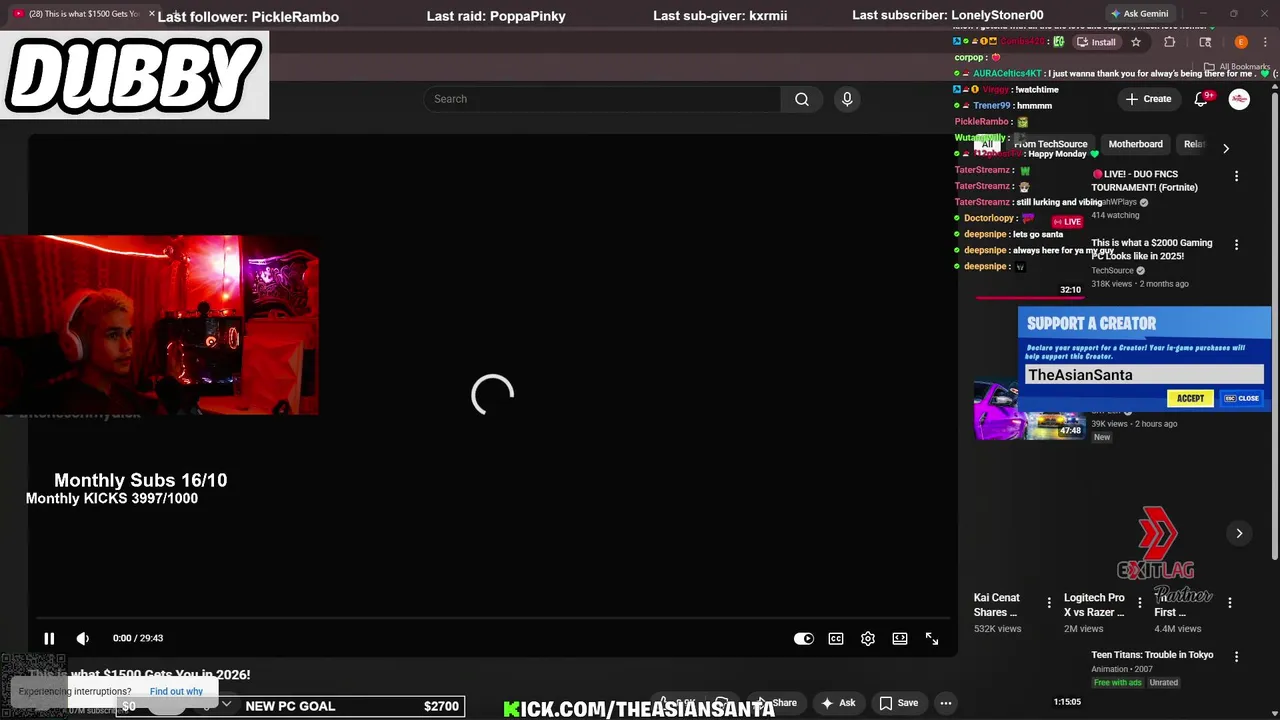Select the From TechSource chip
Screen dimensions: 1280x720
[1051, 144]
